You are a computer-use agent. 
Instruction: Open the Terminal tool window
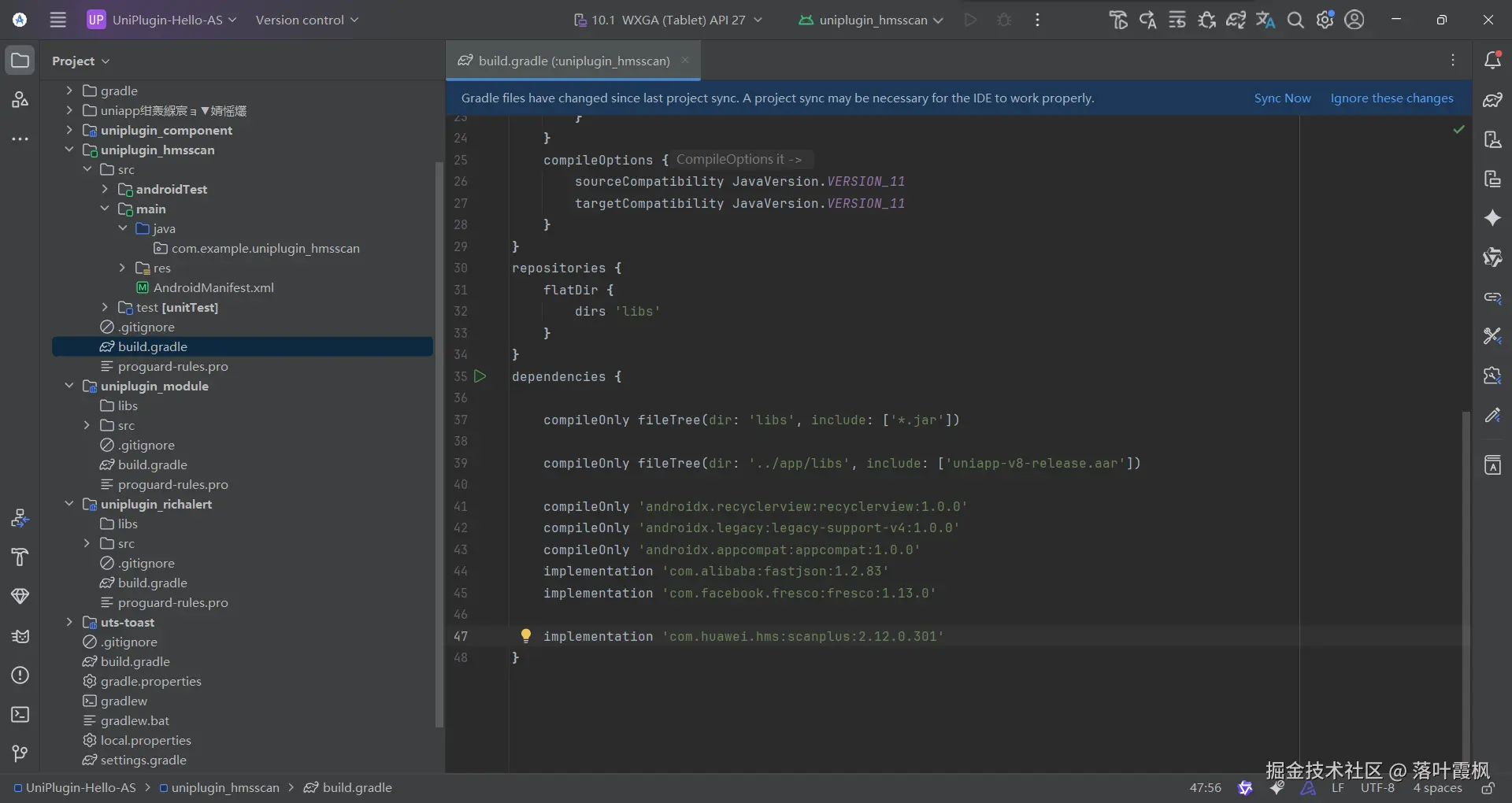click(x=20, y=715)
